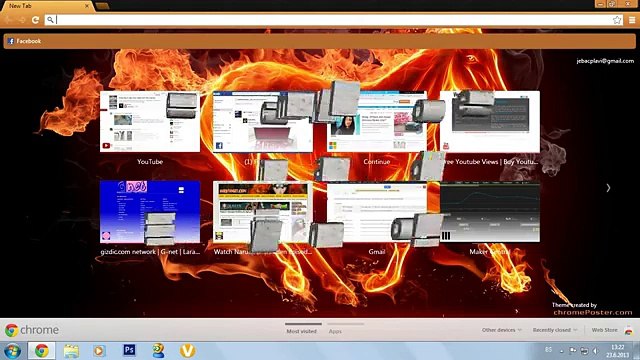Expand the Recently closed dropdown
The width and height of the screenshot is (640, 360).
(x=555, y=330)
